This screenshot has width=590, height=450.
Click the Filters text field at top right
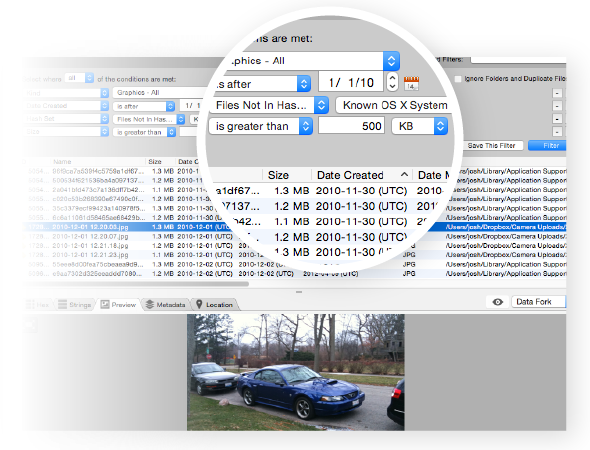coord(519,60)
